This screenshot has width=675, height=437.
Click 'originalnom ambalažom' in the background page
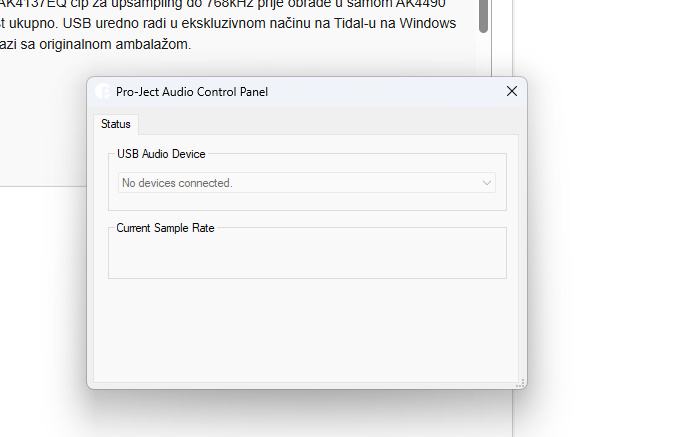tap(129, 44)
